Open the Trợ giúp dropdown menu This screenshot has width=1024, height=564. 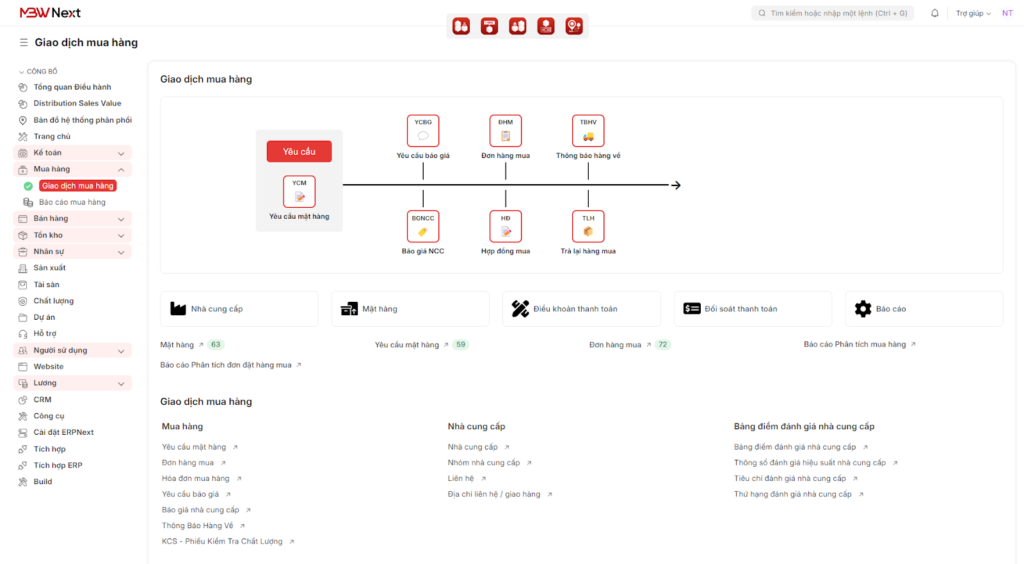(x=972, y=13)
